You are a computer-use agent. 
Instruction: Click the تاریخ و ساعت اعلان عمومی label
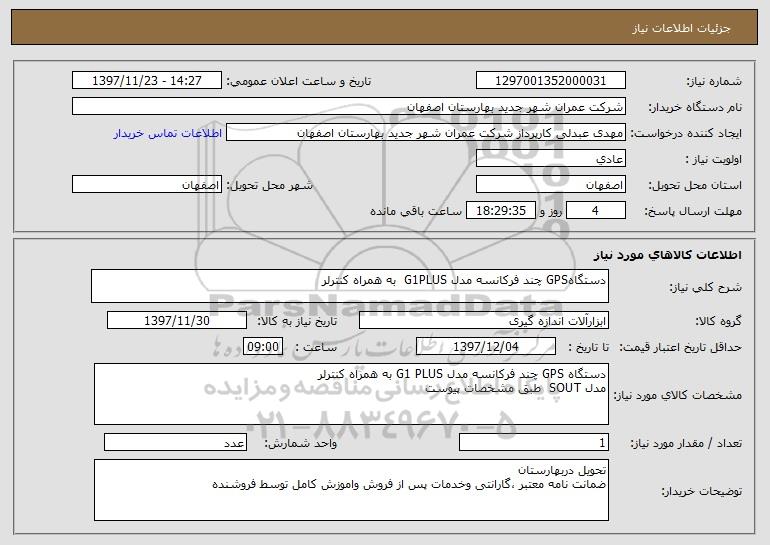point(299,82)
